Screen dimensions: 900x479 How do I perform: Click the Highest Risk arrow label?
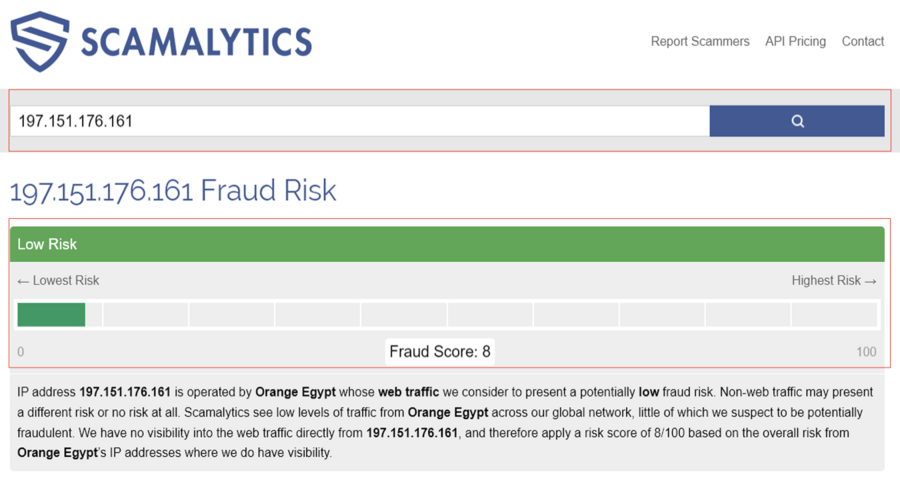pos(834,281)
